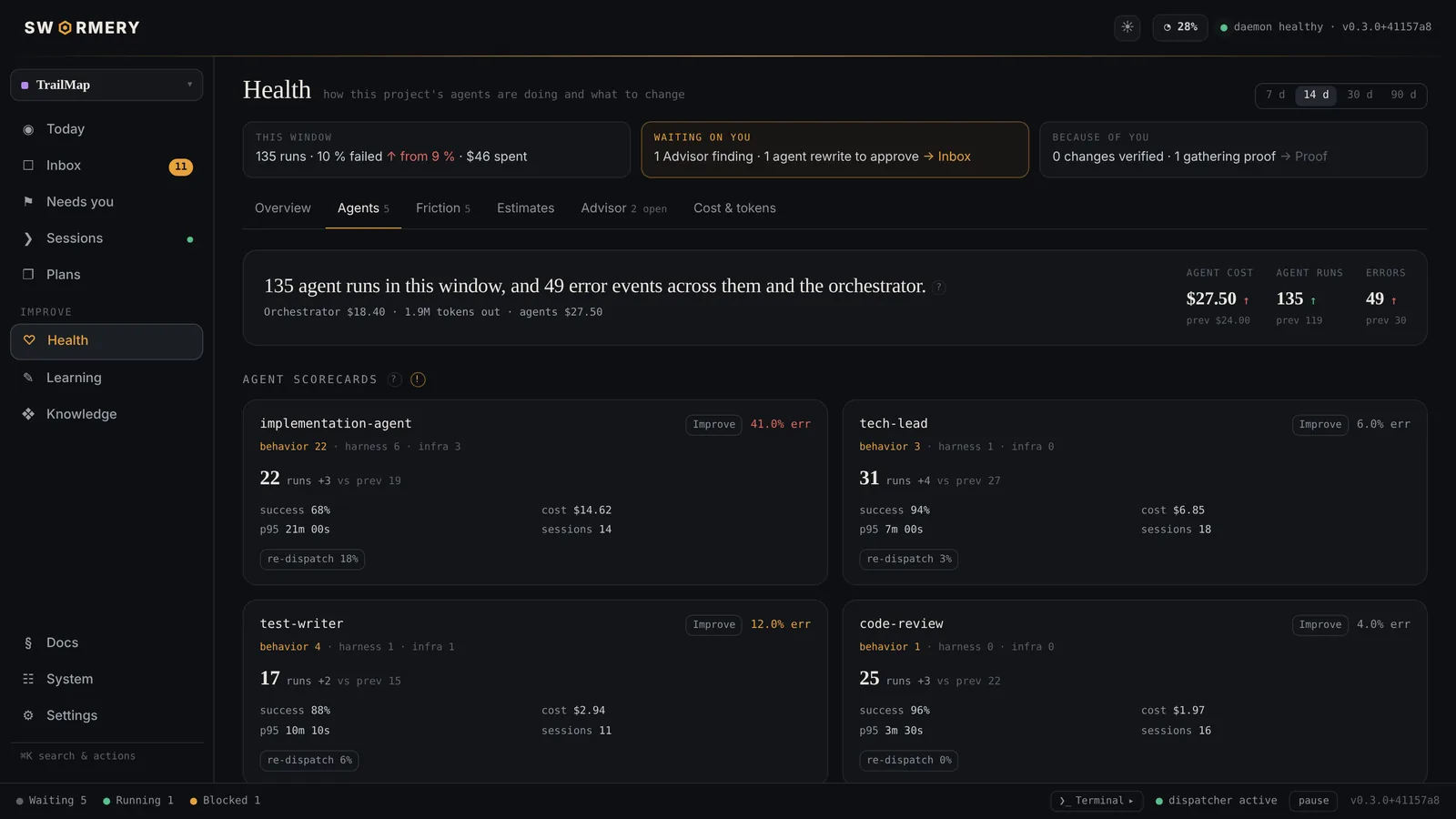The height and width of the screenshot is (819, 1456).
Task: Open the TrailMap project dropdown
Action: 106,85
